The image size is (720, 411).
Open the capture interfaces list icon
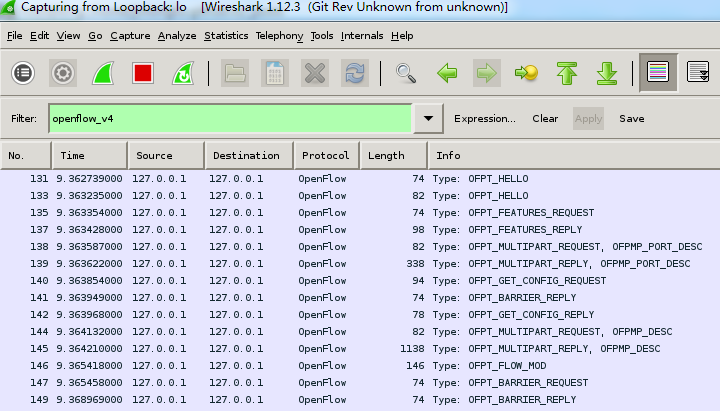[23, 73]
